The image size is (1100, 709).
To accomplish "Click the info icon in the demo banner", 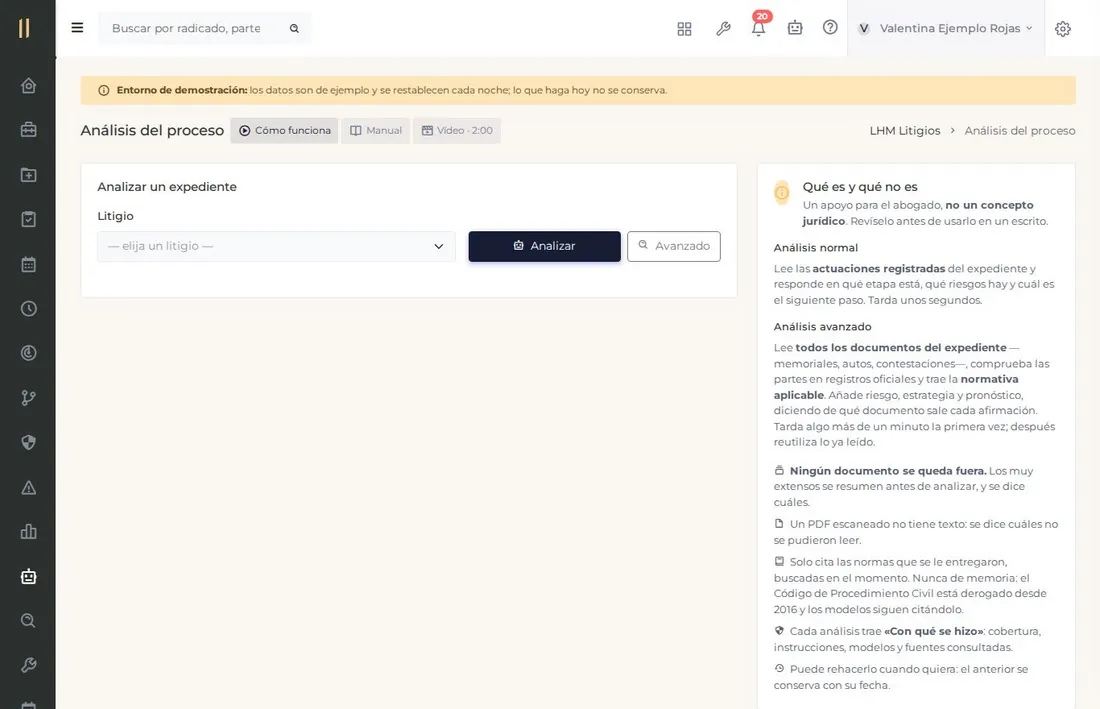I will click(x=104, y=90).
